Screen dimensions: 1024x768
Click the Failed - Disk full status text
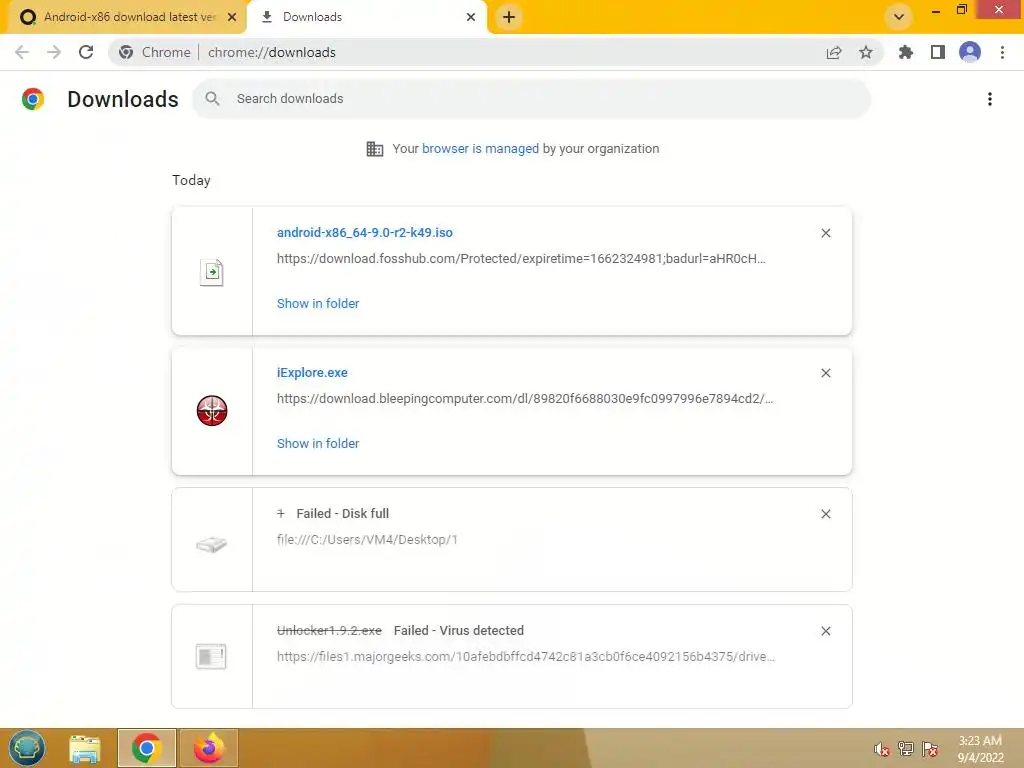343,513
